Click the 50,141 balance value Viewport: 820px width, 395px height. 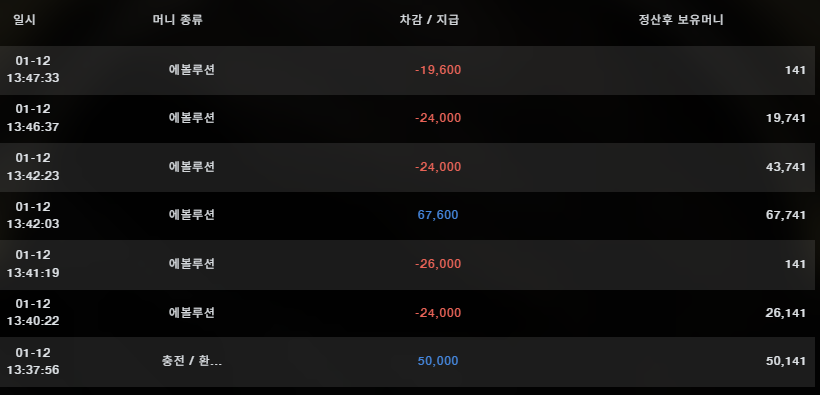(786, 361)
